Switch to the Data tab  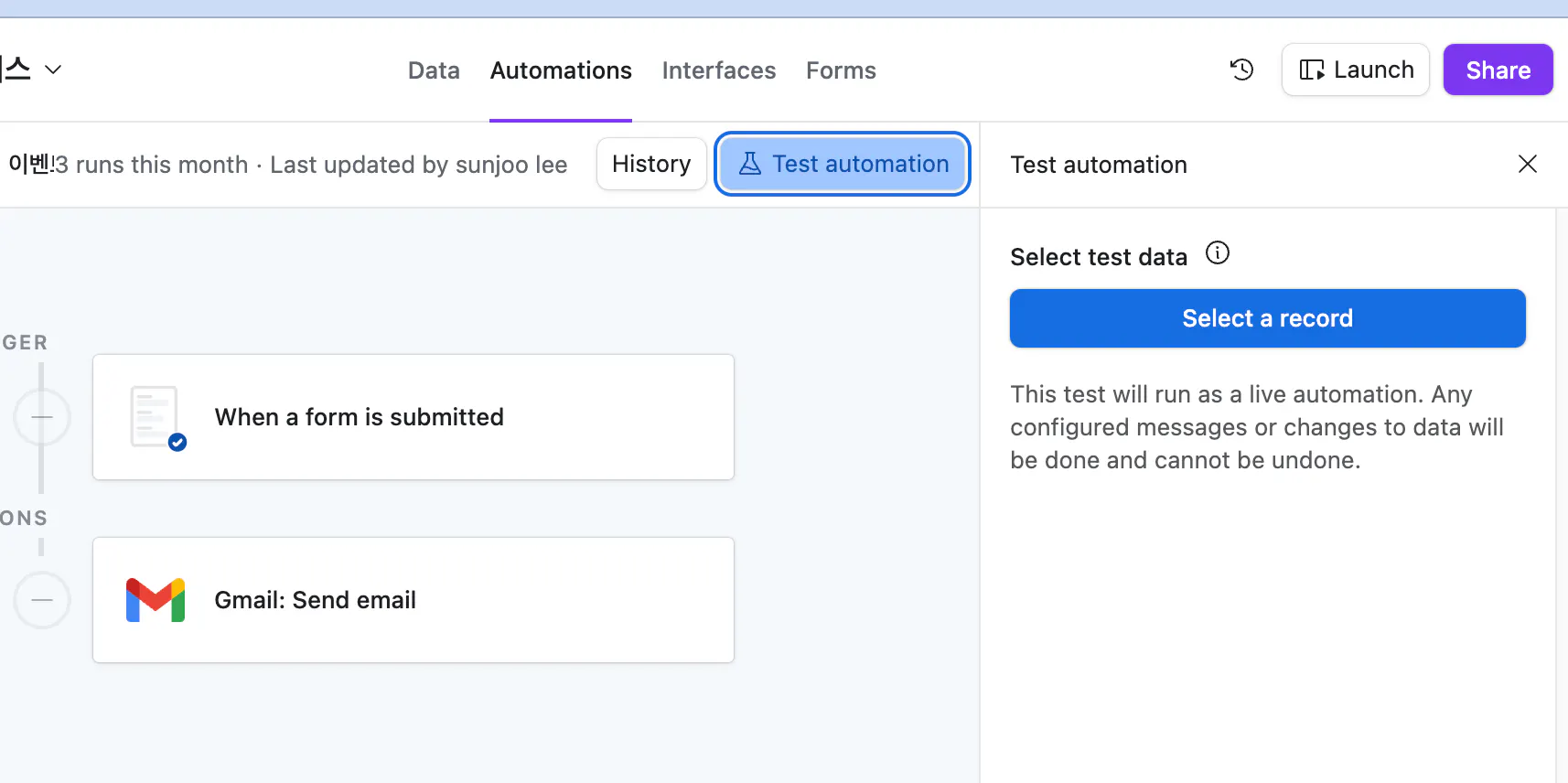click(434, 70)
